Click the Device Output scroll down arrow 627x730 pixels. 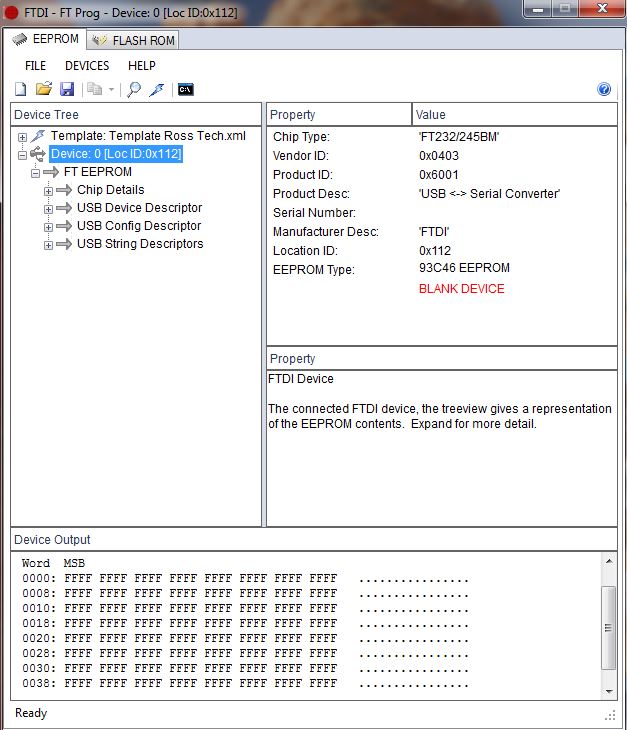point(609,692)
